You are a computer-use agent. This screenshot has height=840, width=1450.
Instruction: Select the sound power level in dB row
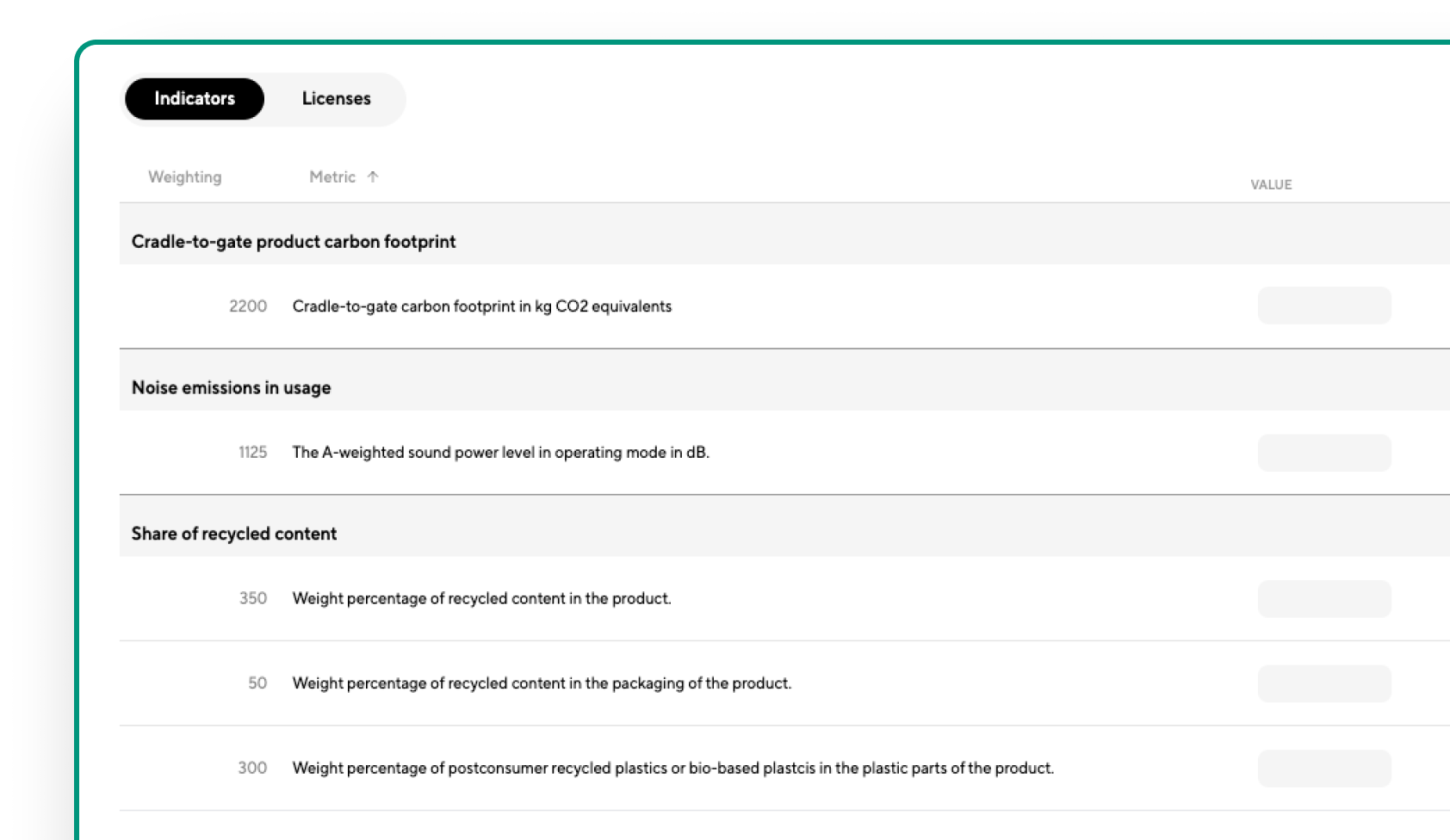(784, 453)
